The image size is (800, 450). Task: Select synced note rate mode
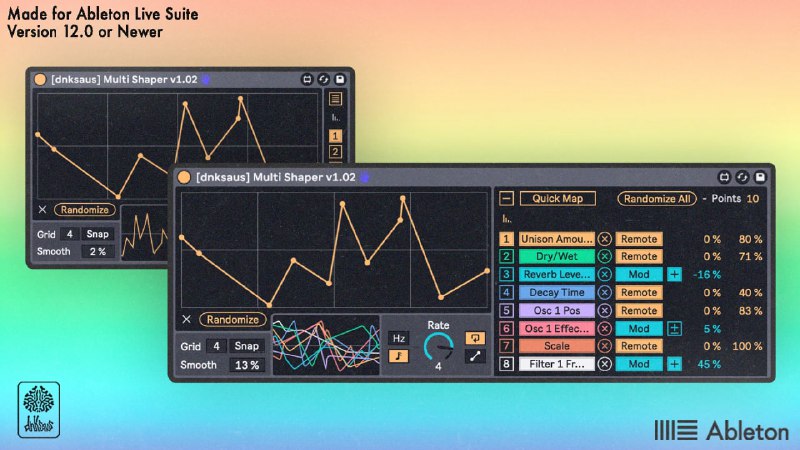(x=398, y=356)
